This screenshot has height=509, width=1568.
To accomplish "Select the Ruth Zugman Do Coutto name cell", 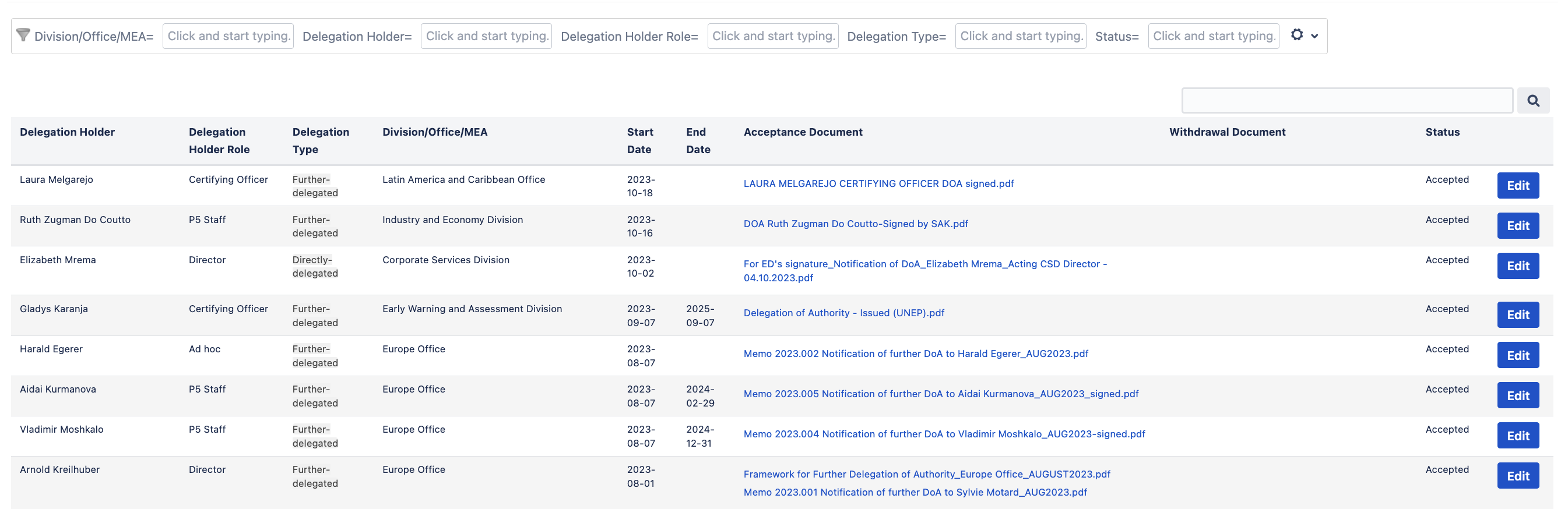I will pyautogui.click(x=75, y=220).
